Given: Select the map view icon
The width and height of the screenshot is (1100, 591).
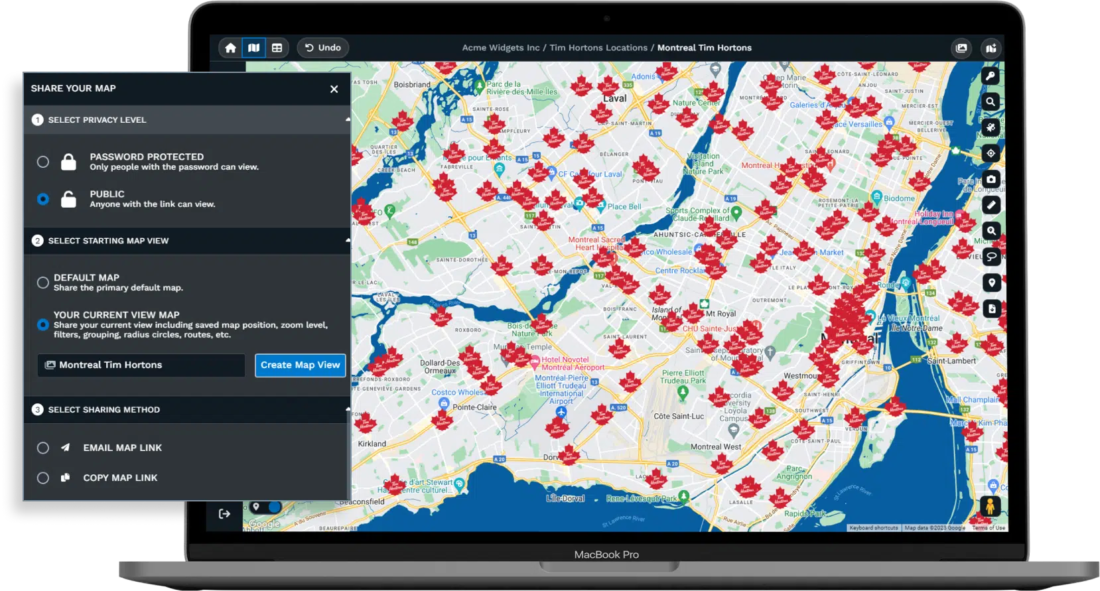Looking at the screenshot, I should (254, 47).
